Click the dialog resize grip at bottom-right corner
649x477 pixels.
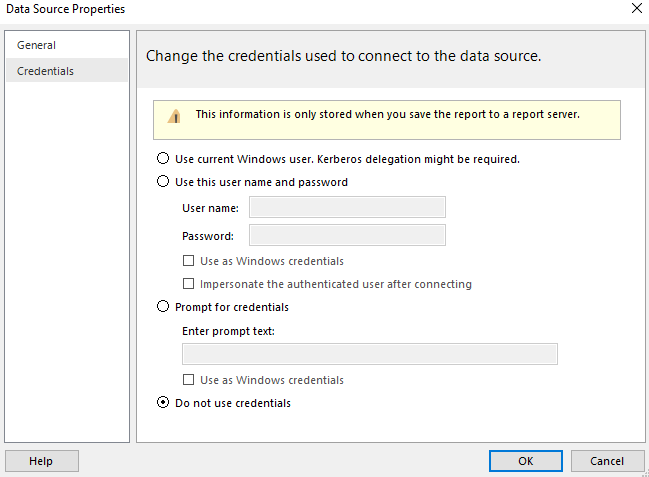click(x=646, y=473)
